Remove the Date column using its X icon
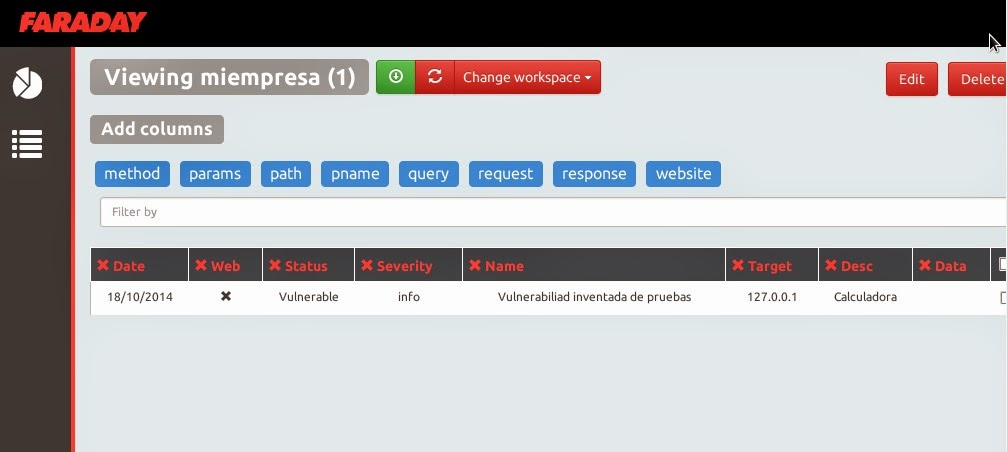 pos(102,266)
